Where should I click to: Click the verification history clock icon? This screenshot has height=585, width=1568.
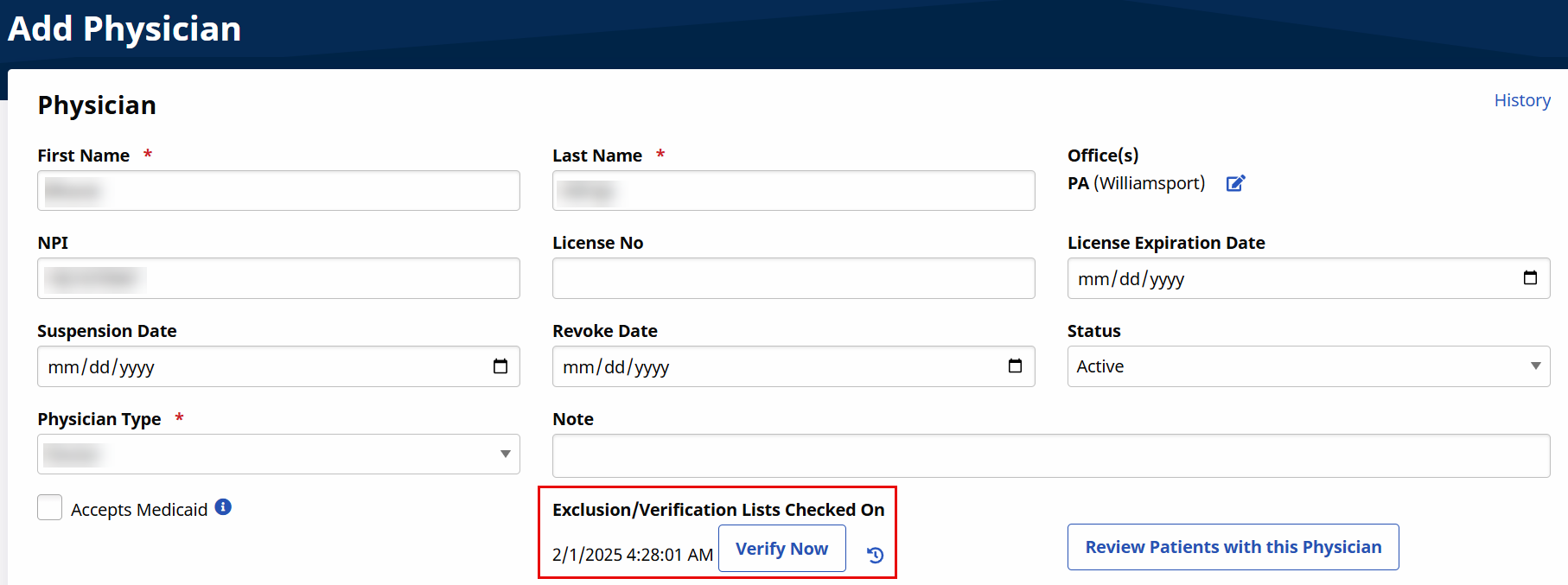[875, 555]
